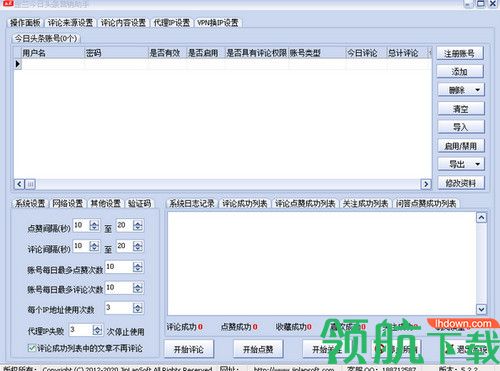500x371 pixels.
Task: Click the 修改资料 button
Action: (x=461, y=183)
